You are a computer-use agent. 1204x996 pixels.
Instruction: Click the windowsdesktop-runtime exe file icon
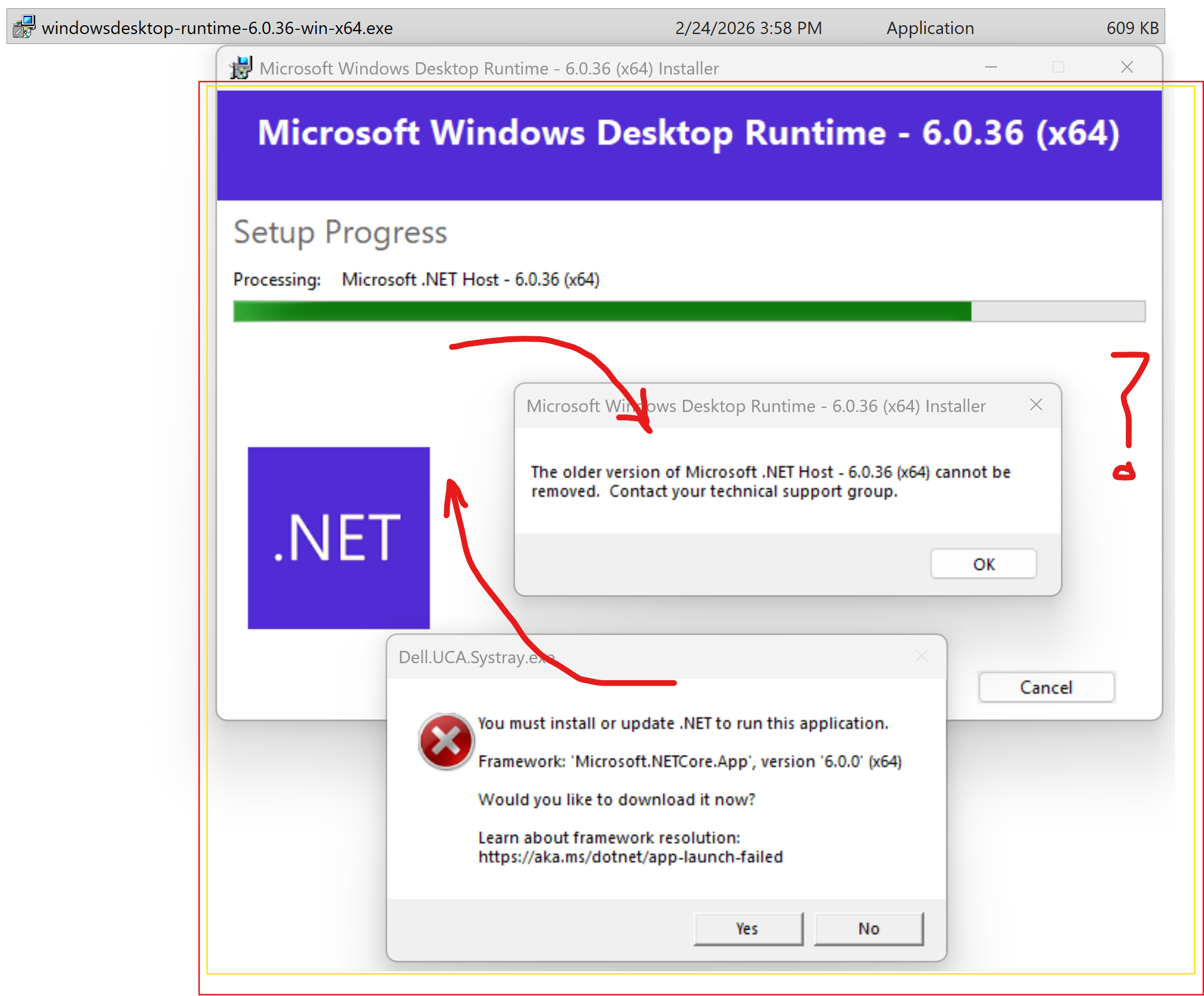point(23,26)
